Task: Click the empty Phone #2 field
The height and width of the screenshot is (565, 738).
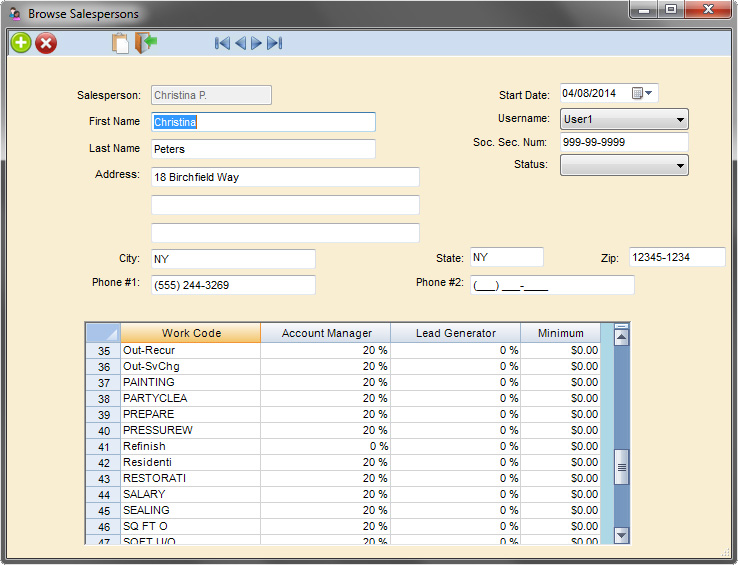Action: click(x=552, y=285)
